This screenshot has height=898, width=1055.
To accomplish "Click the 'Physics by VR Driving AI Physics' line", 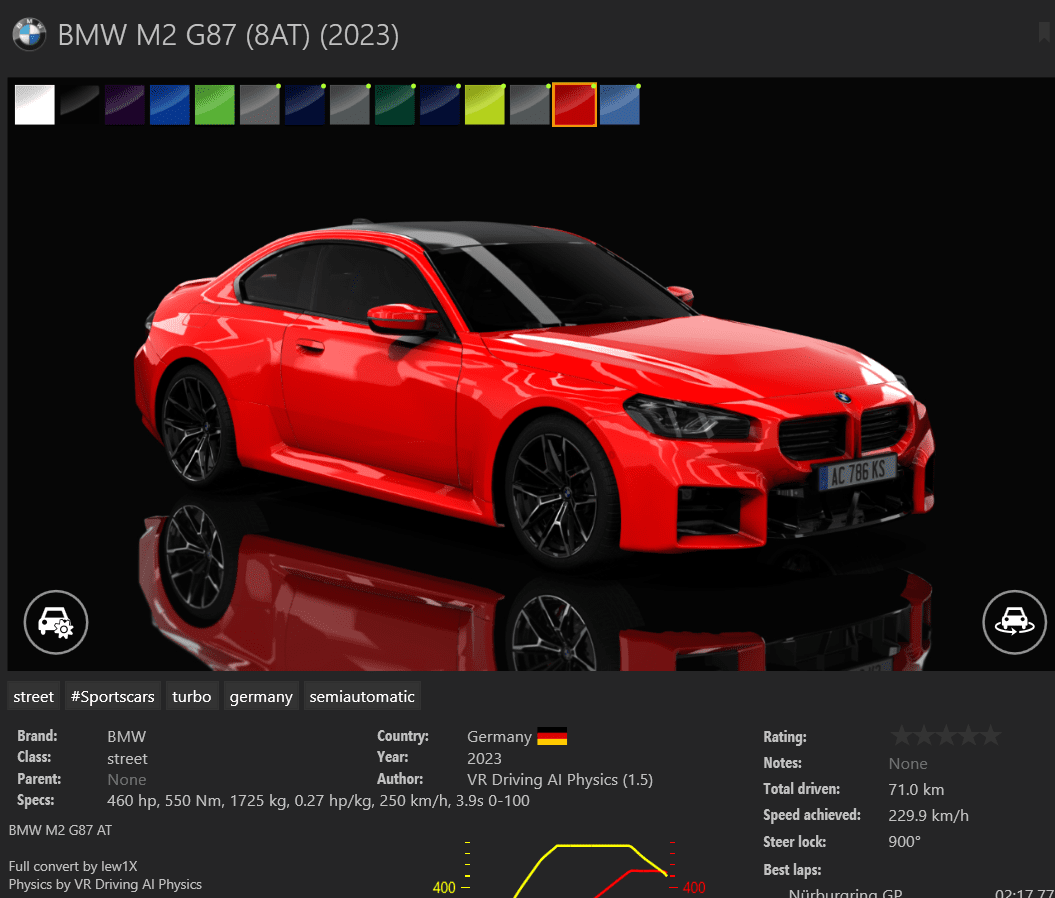I will (x=105, y=885).
